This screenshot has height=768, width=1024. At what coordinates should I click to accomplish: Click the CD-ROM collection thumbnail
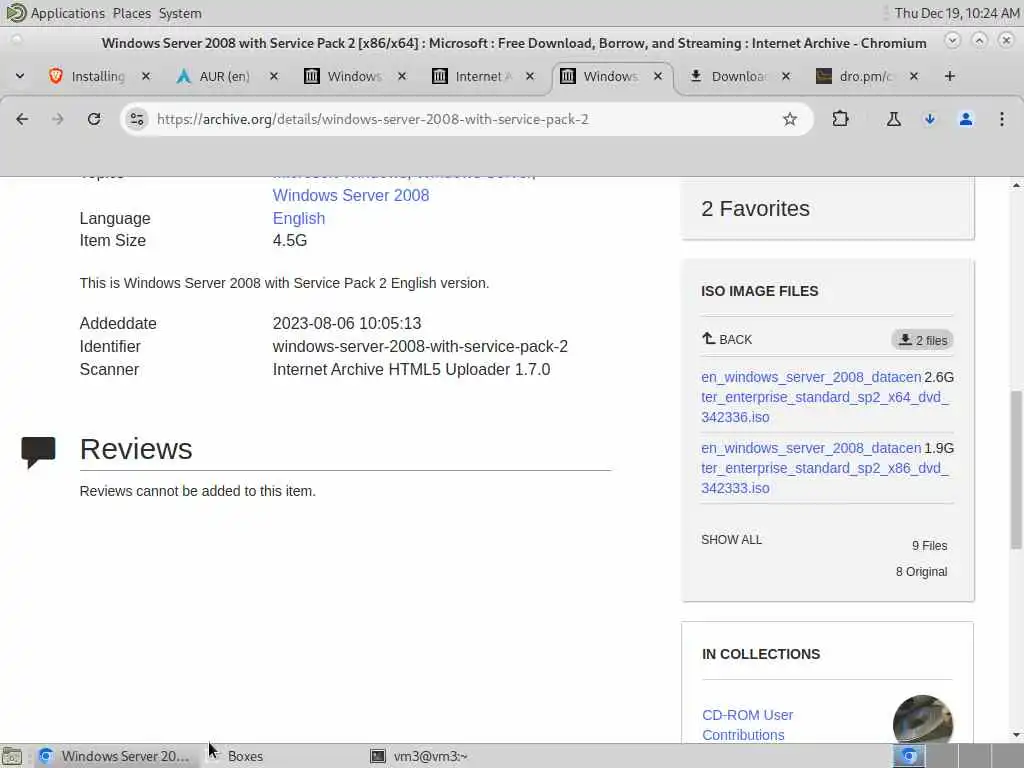[923, 720]
